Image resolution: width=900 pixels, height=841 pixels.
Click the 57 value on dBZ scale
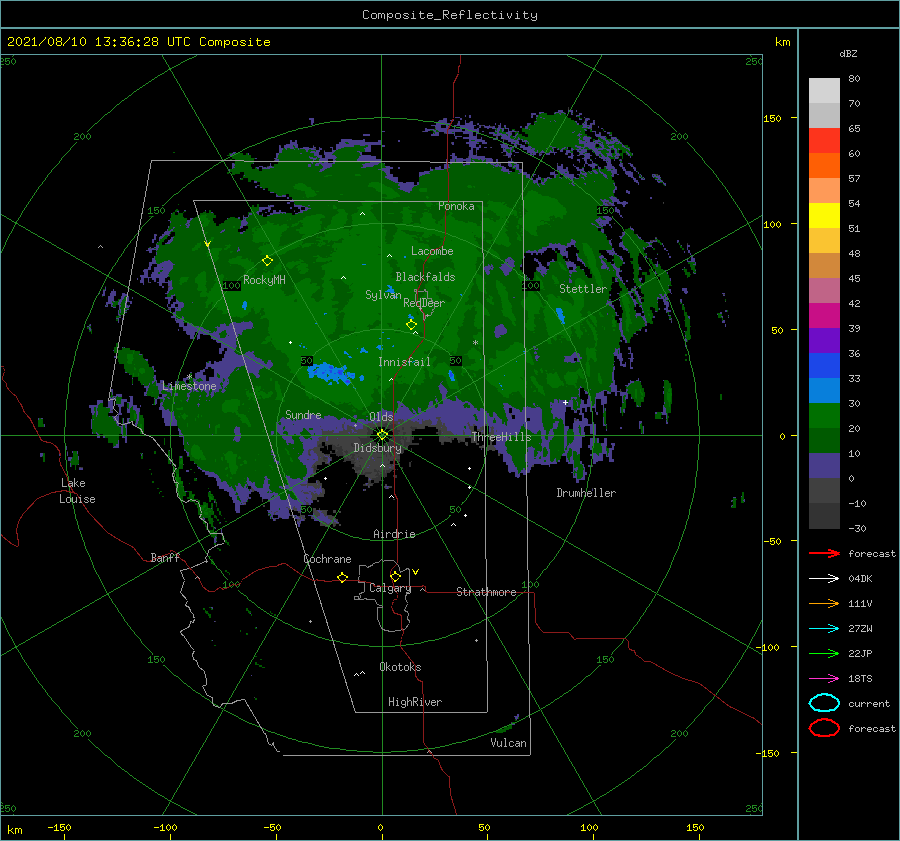pos(854,179)
